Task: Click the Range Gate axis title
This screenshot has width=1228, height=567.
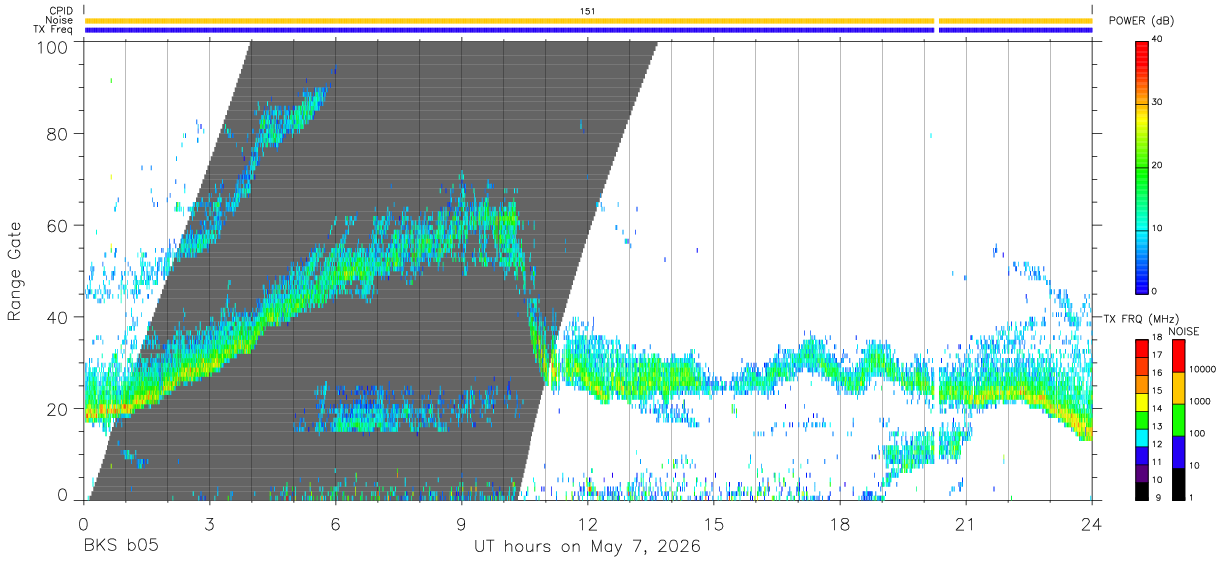Action: coord(15,271)
